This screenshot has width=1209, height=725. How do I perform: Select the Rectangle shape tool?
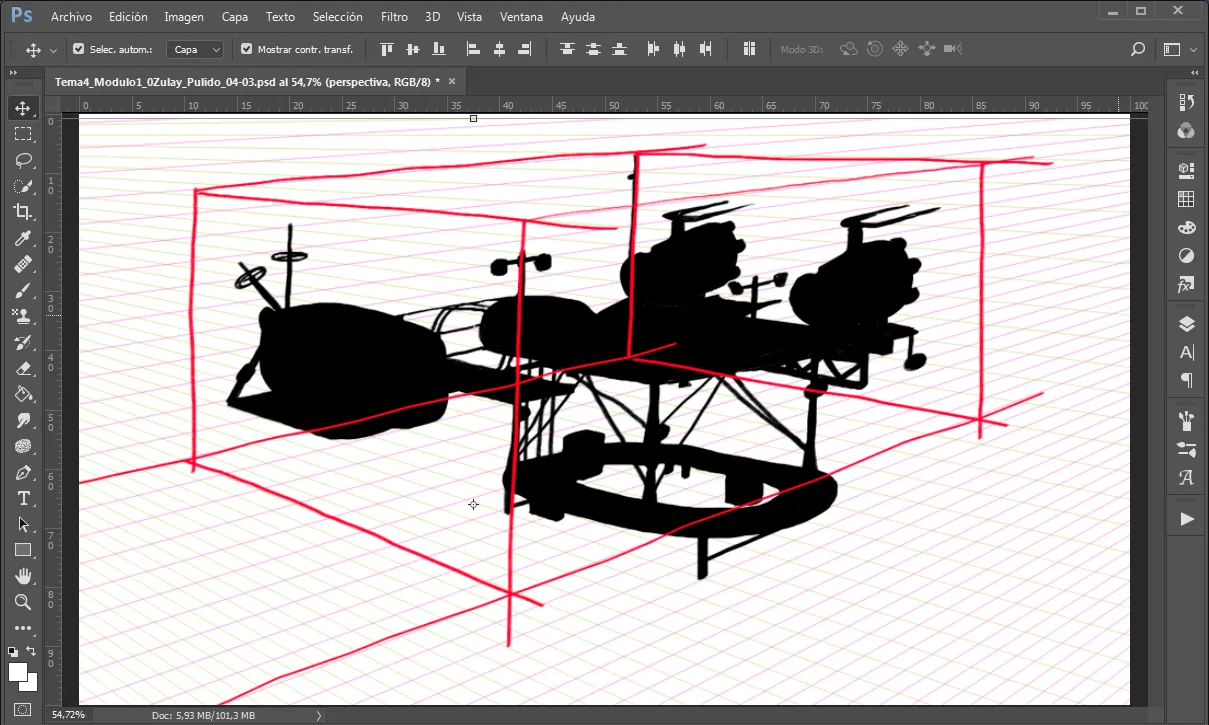click(23, 550)
